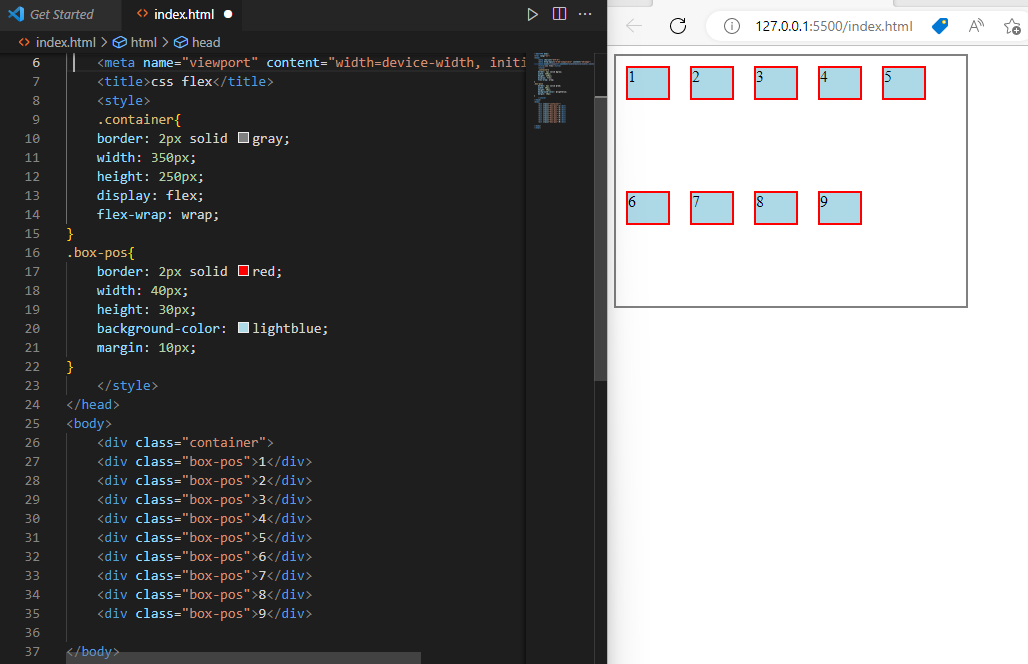
Task: Click the 'flex-wrap: wrap;' line
Action: tap(158, 214)
